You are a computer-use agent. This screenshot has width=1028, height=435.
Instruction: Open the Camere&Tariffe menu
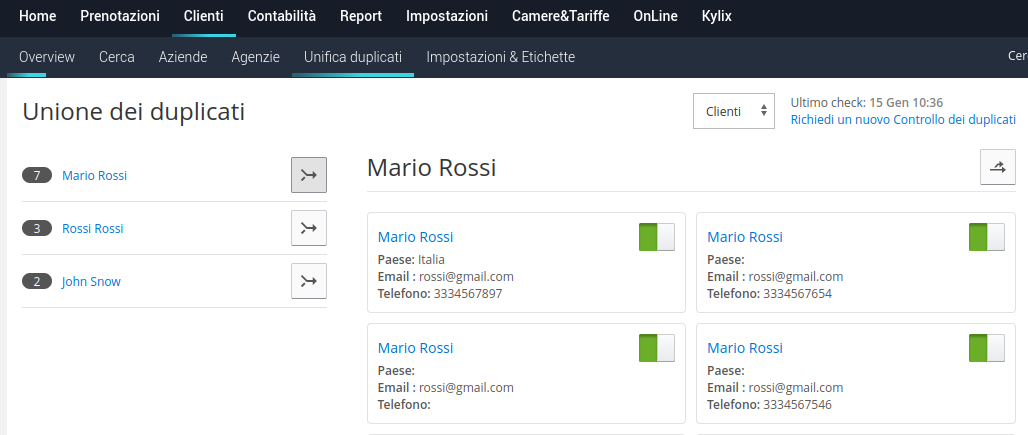[x=561, y=16]
